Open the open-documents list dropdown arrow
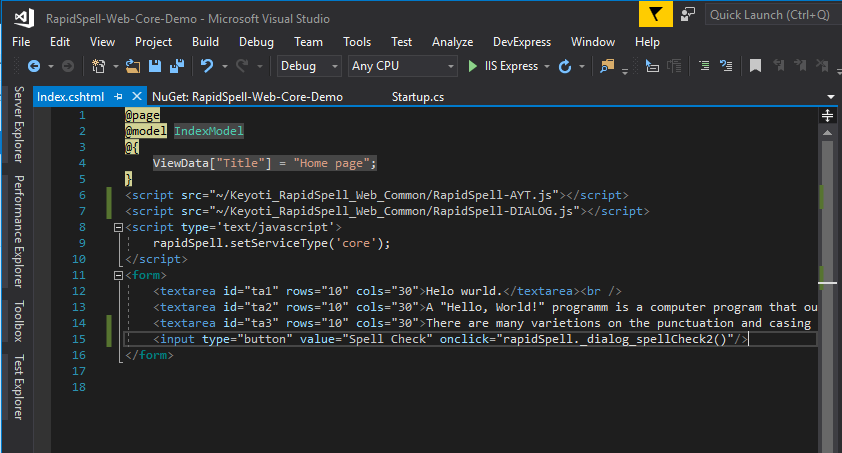The width and height of the screenshot is (842, 453). tap(831, 97)
